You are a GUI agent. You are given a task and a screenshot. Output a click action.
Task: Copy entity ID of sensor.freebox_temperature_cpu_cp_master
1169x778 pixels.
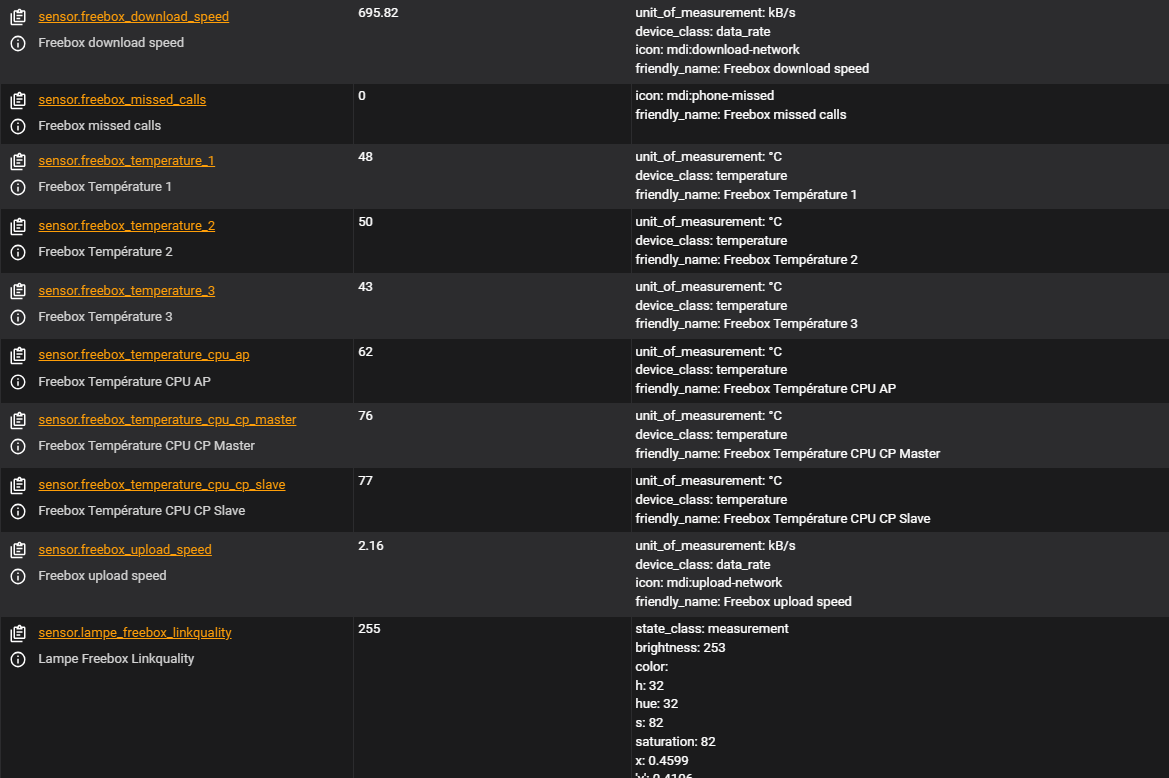pos(18,420)
